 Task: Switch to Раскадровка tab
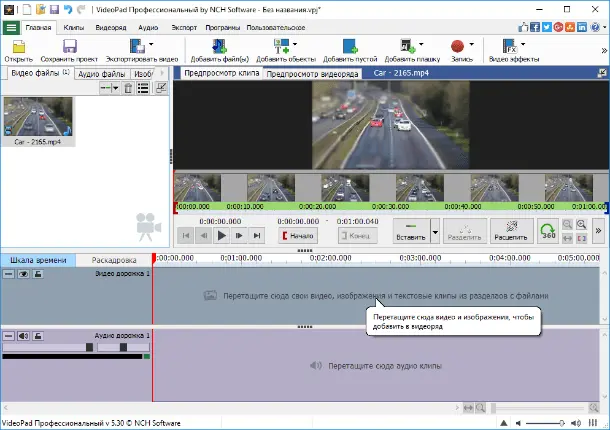(114, 260)
